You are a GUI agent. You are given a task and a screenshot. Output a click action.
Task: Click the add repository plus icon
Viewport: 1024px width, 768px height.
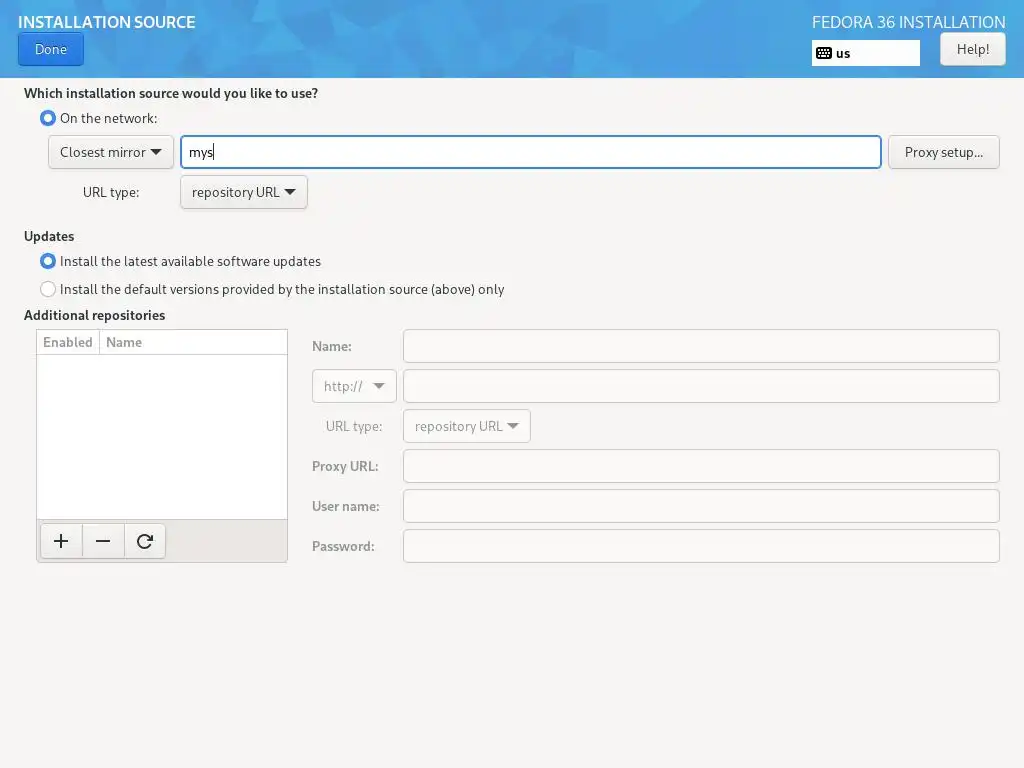coord(61,541)
